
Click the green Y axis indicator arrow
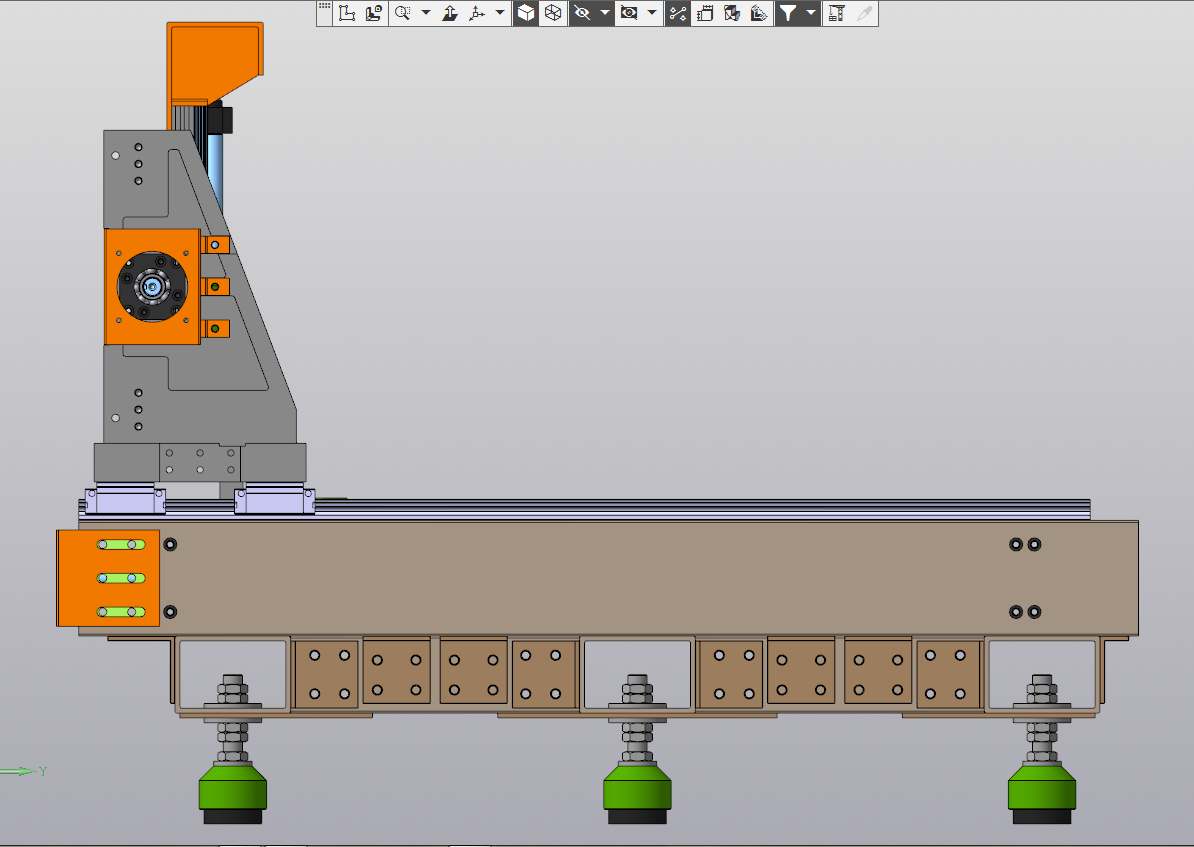click(x=19, y=772)
